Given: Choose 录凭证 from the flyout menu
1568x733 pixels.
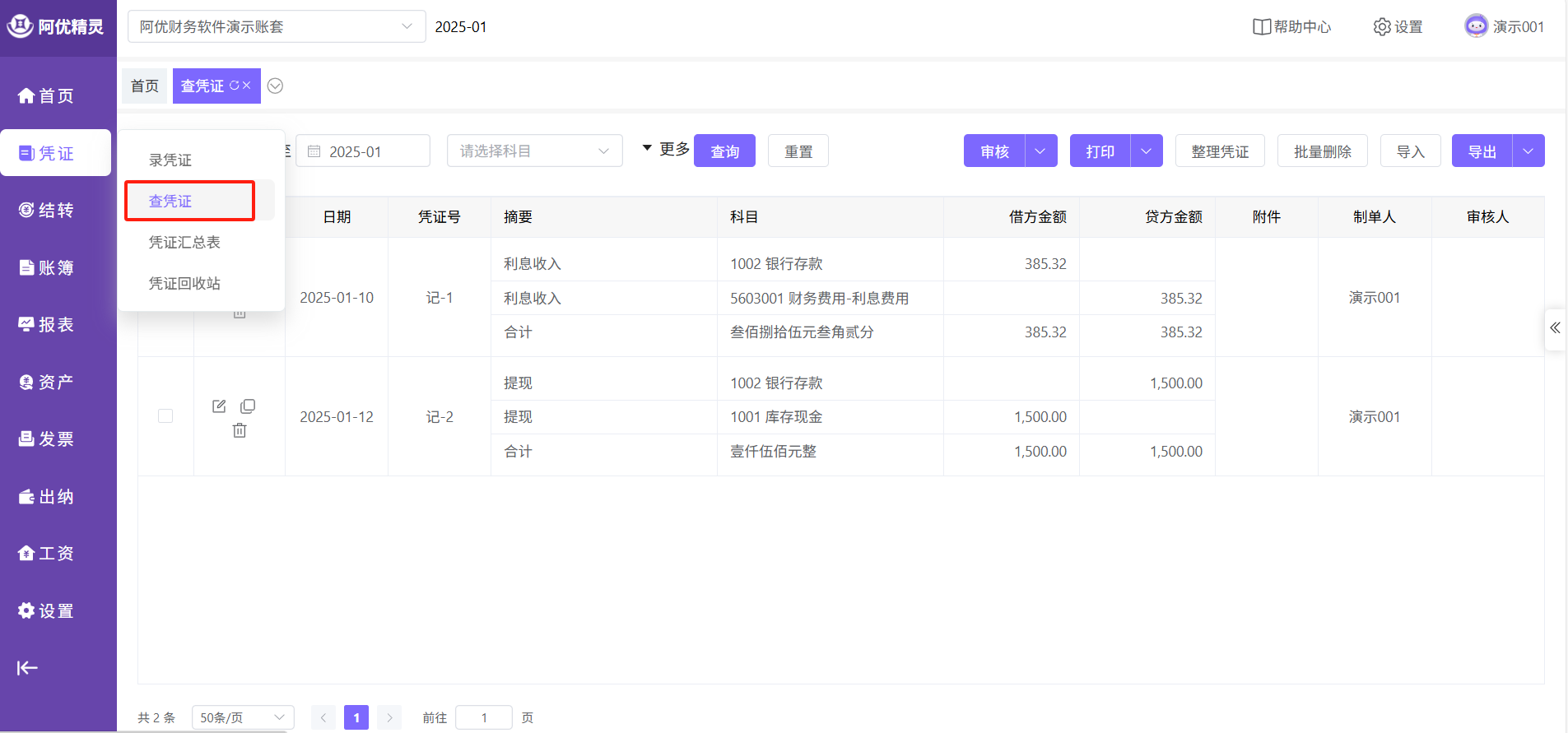Looking at the screenshot, I should click(x=170, y=160).
